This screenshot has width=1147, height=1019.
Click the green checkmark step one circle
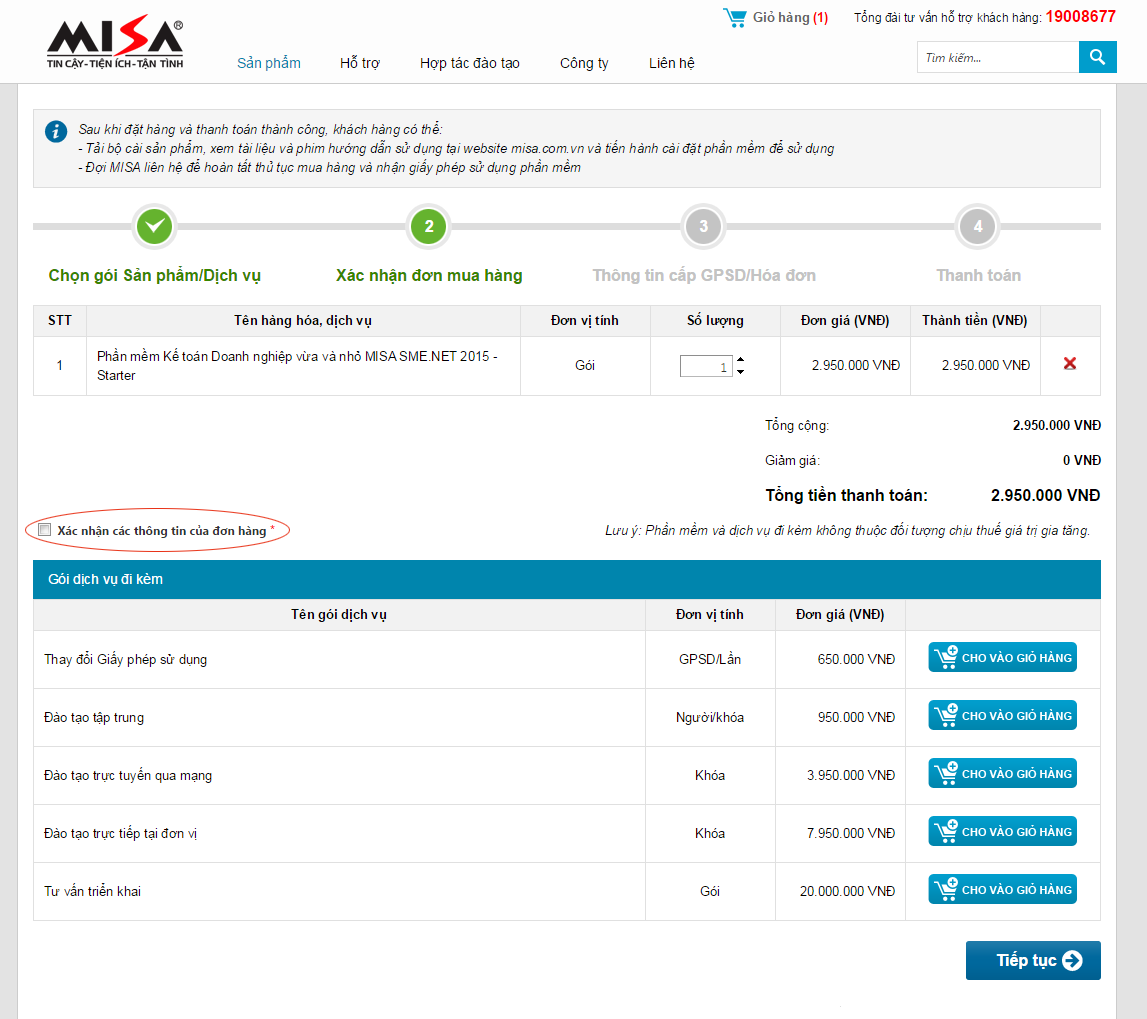[155, 226]
